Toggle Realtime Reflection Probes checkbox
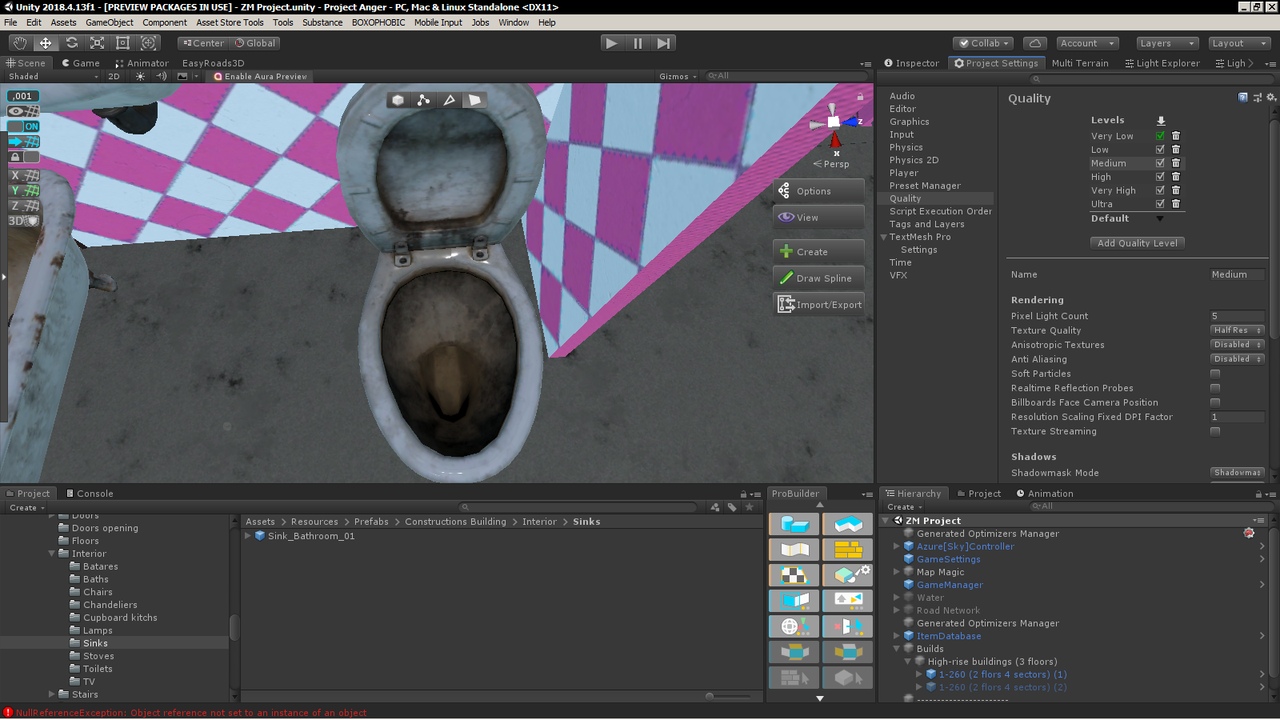The width and height of the screenshot is (1280, 720). coord(1215,388)
